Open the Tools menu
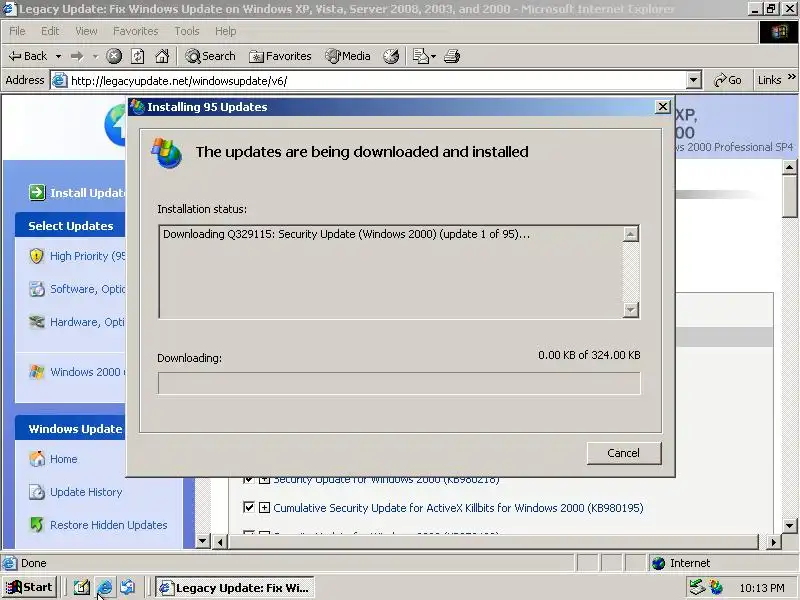The image size is (800, 600). (x=187, y=31)
